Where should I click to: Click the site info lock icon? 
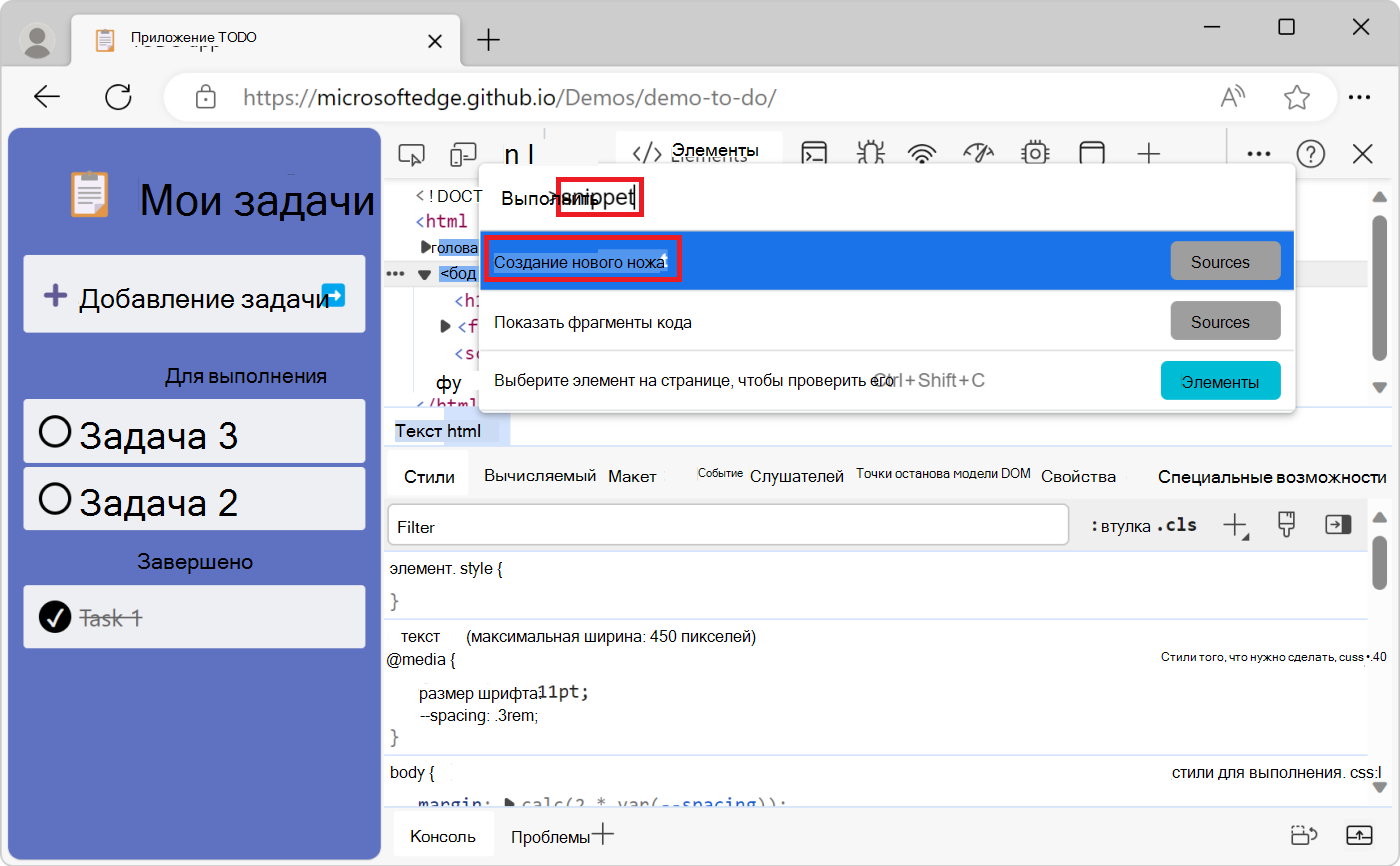(x=206, y=97)
